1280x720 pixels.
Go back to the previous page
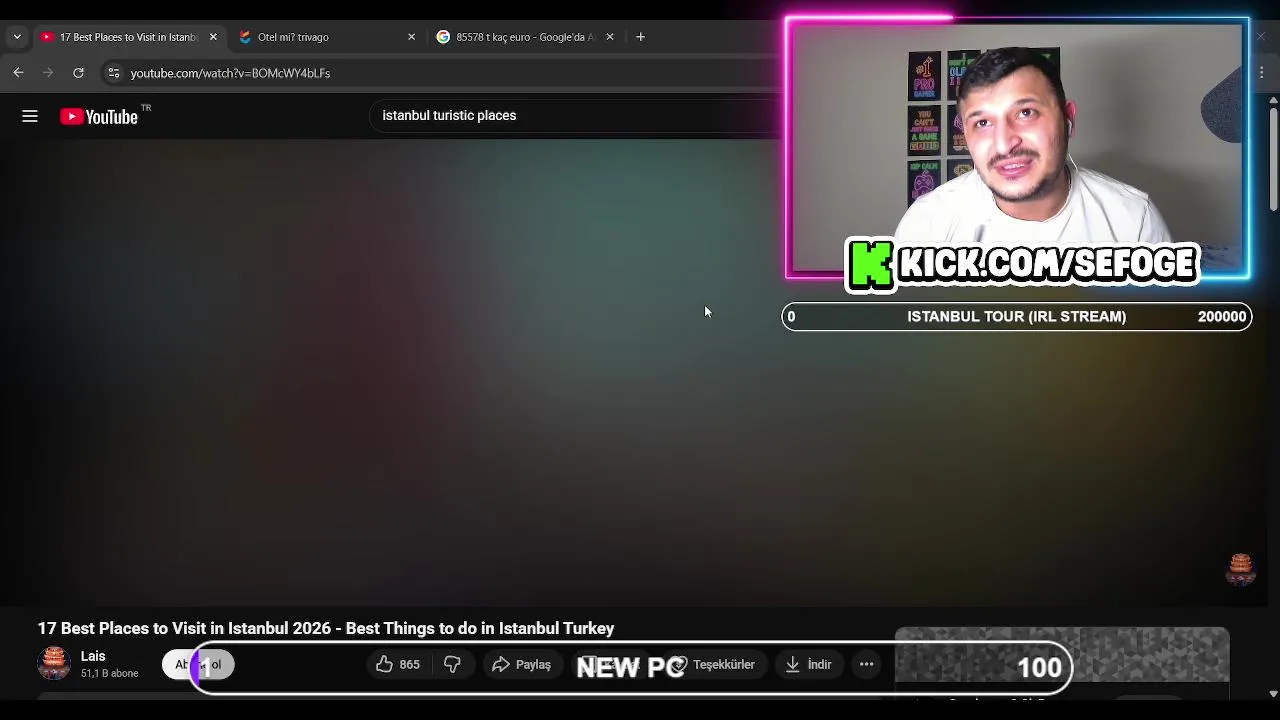tap(18, 73)
